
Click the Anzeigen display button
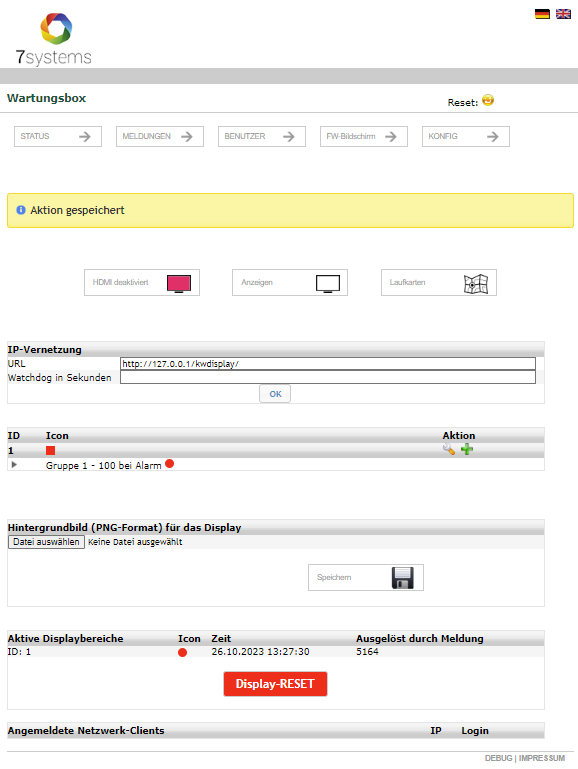tap(290, 282)
